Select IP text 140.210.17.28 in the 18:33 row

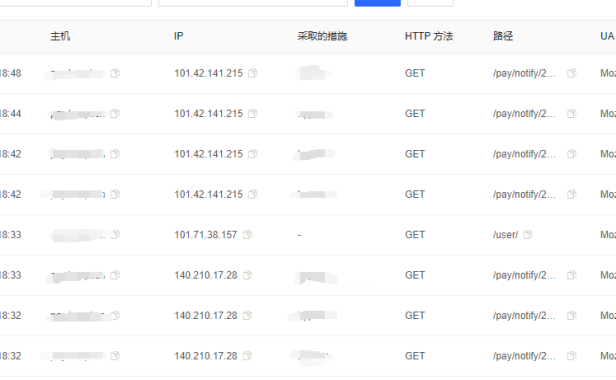tap(206, 275)
